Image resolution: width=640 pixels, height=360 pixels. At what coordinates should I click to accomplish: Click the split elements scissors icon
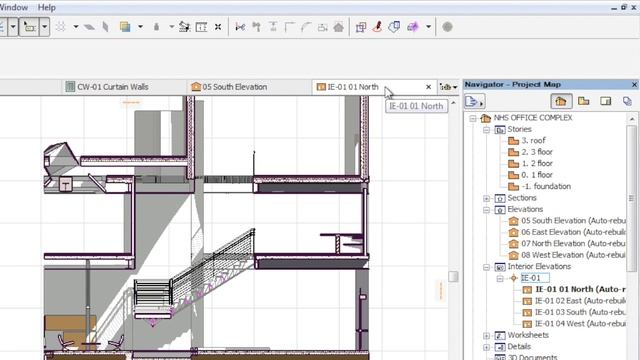(x=240, y=27)
